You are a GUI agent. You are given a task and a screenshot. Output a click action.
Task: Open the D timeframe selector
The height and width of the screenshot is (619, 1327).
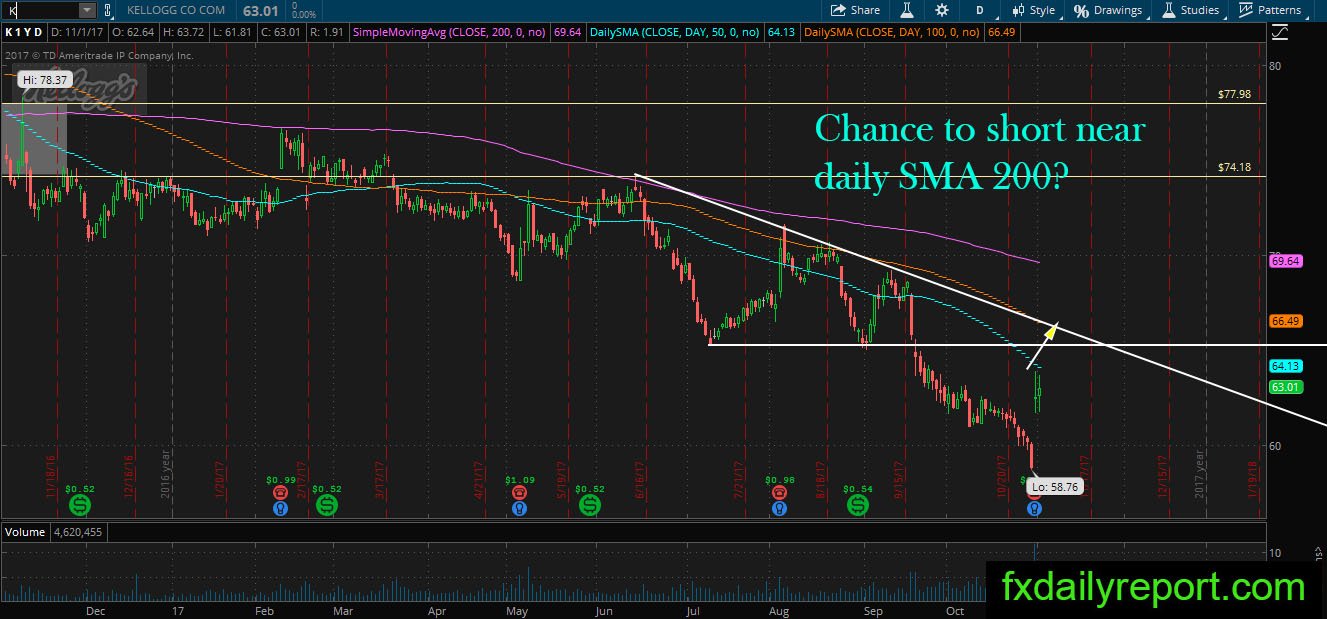click(979, 10)
